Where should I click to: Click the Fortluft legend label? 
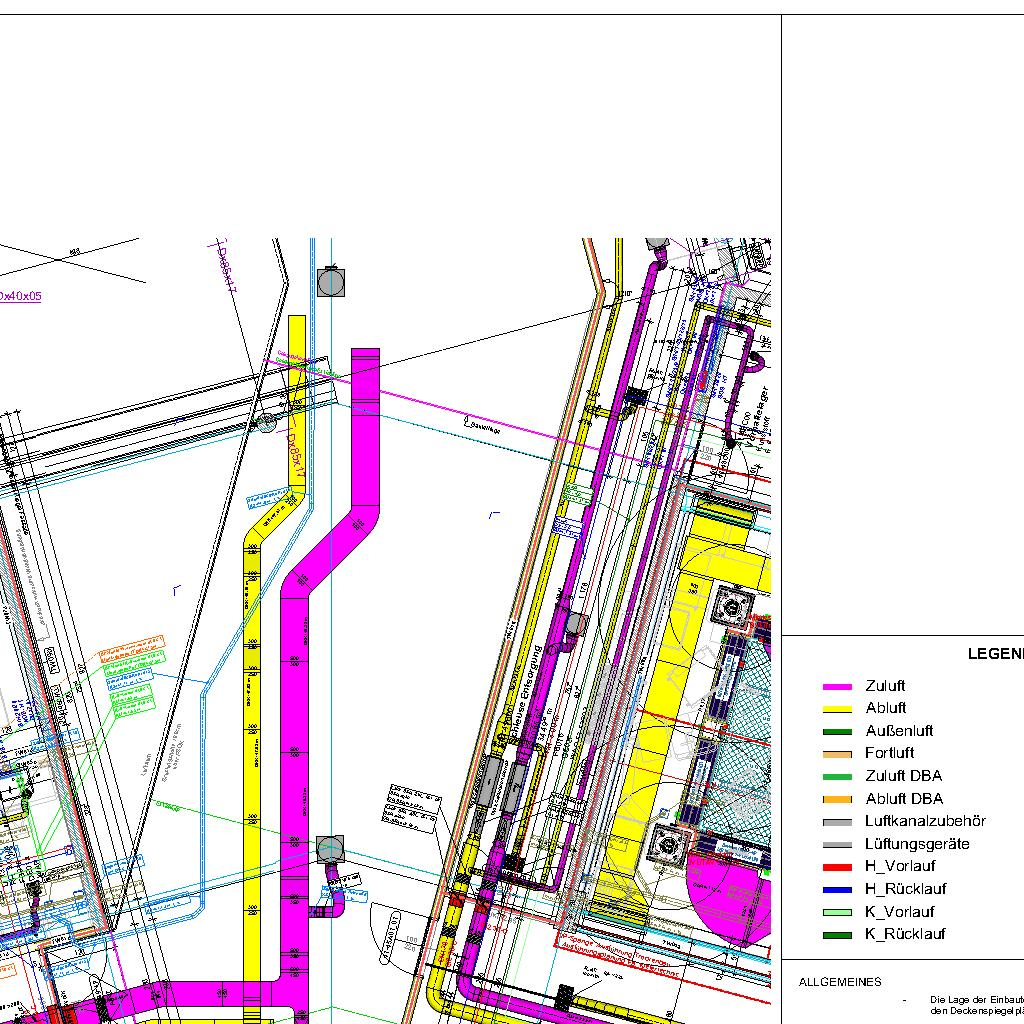889,753
